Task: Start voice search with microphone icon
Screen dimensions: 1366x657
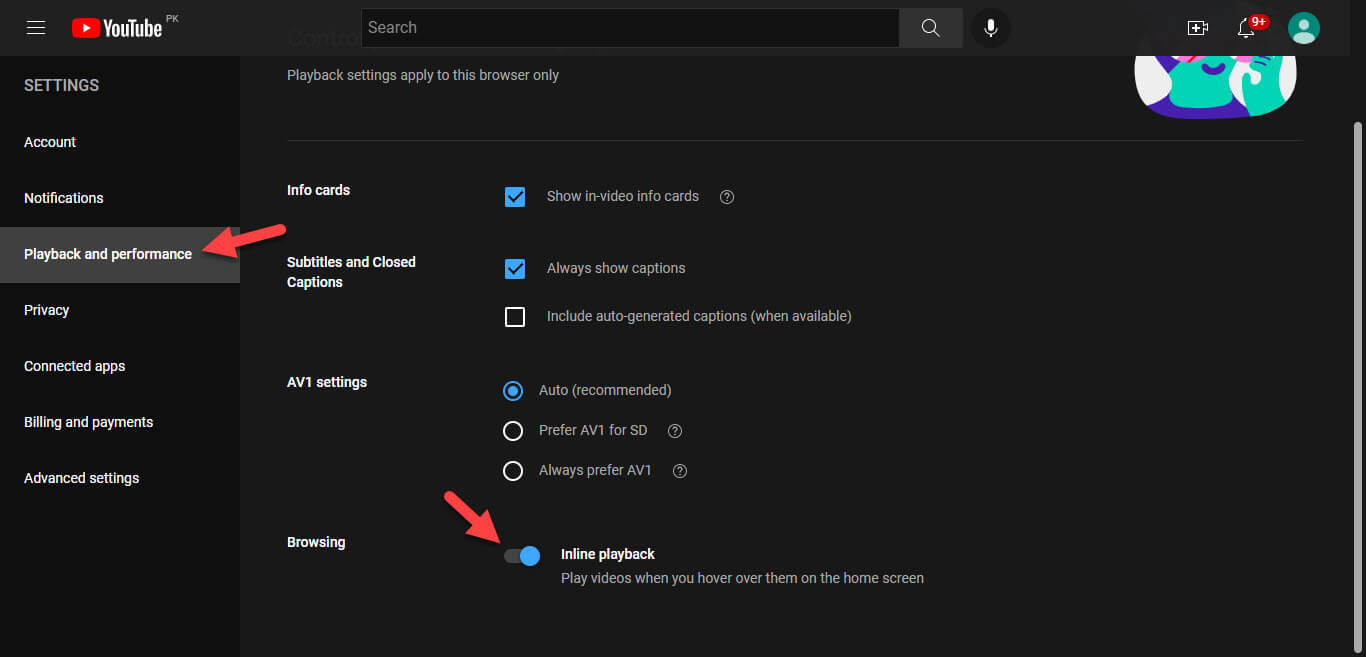Action: (x=990, y=28)
